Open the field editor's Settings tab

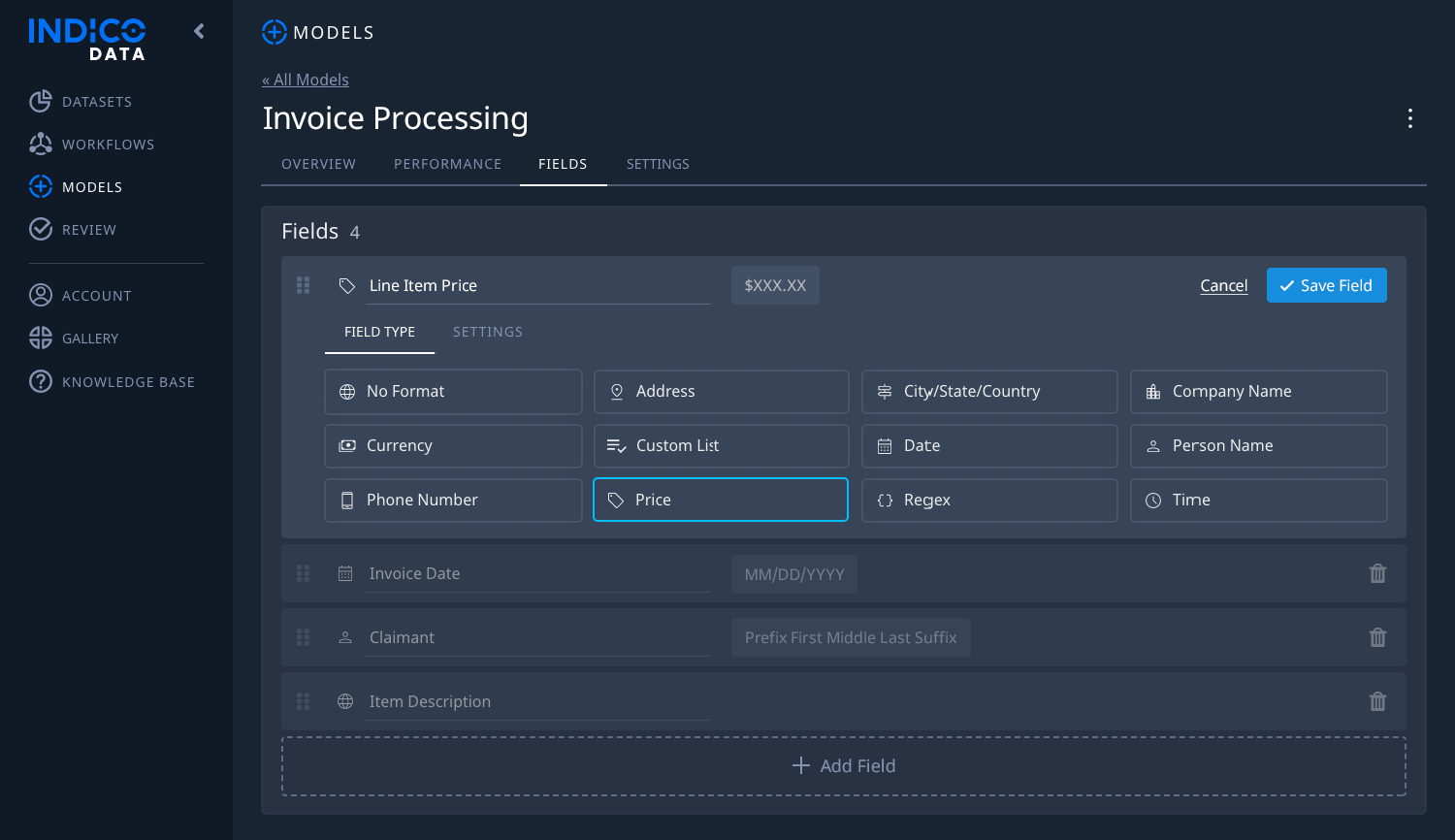pyautogui.click(x=488, y=332)
